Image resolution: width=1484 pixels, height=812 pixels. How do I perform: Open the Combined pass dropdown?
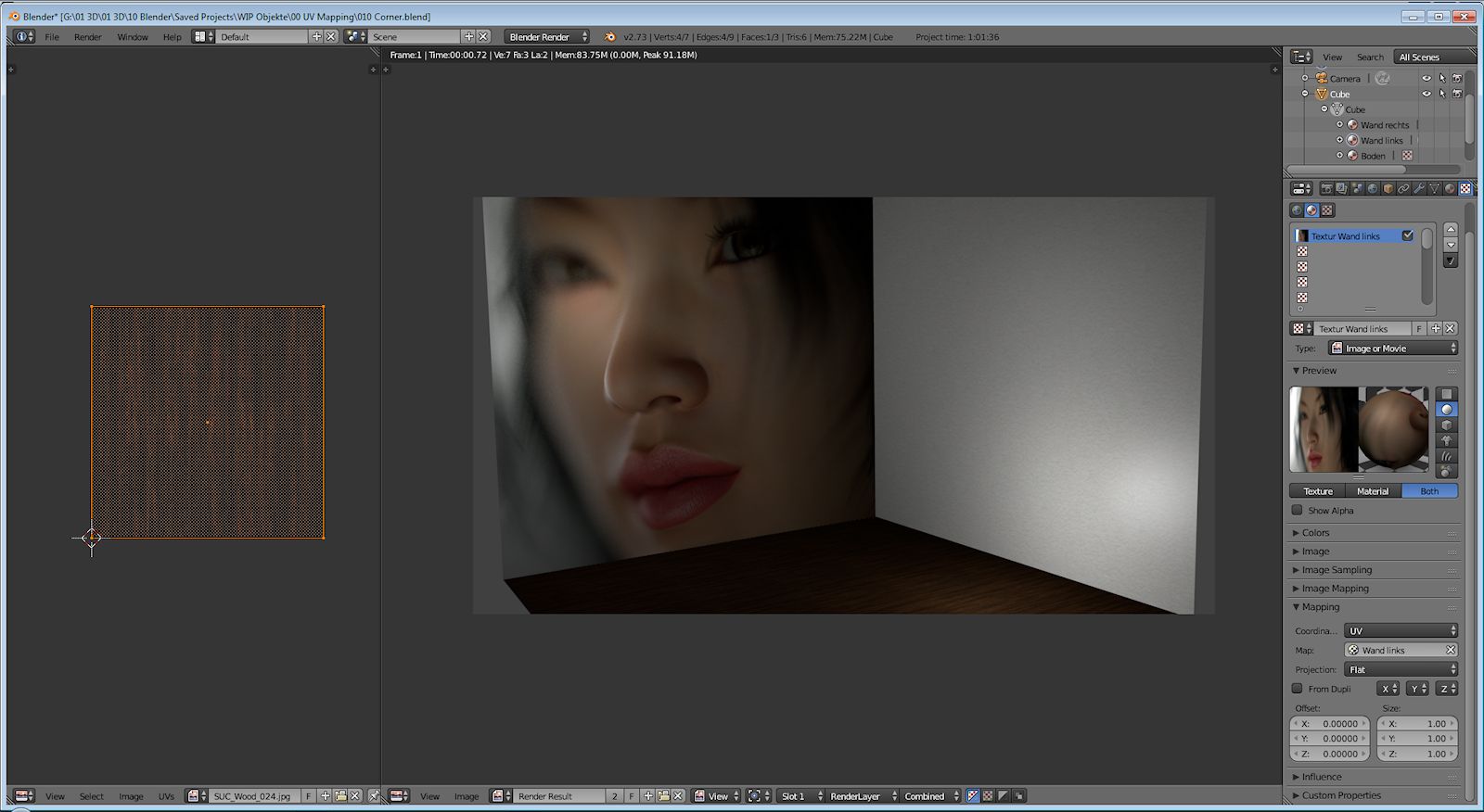tap(930, 796)
